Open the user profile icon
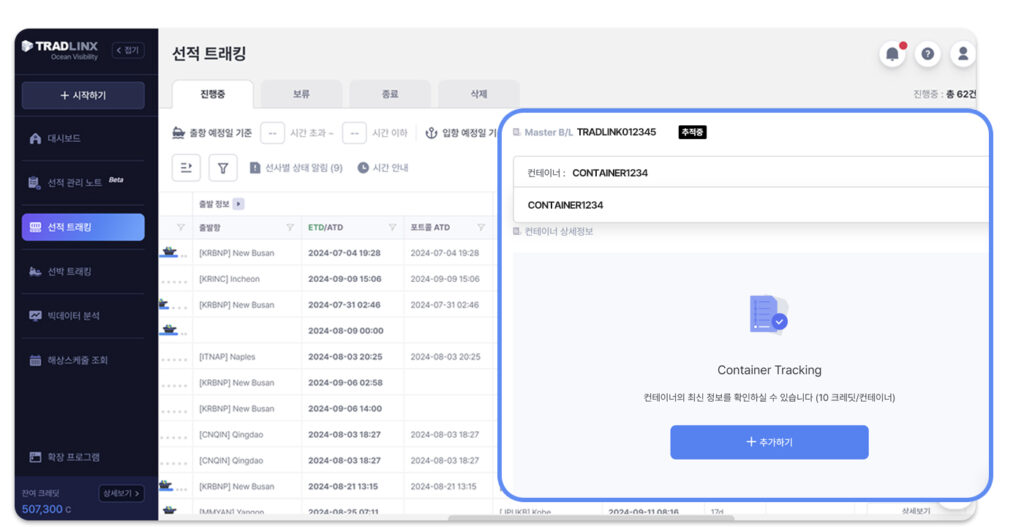1024x527 pixels. coord(963,54)
